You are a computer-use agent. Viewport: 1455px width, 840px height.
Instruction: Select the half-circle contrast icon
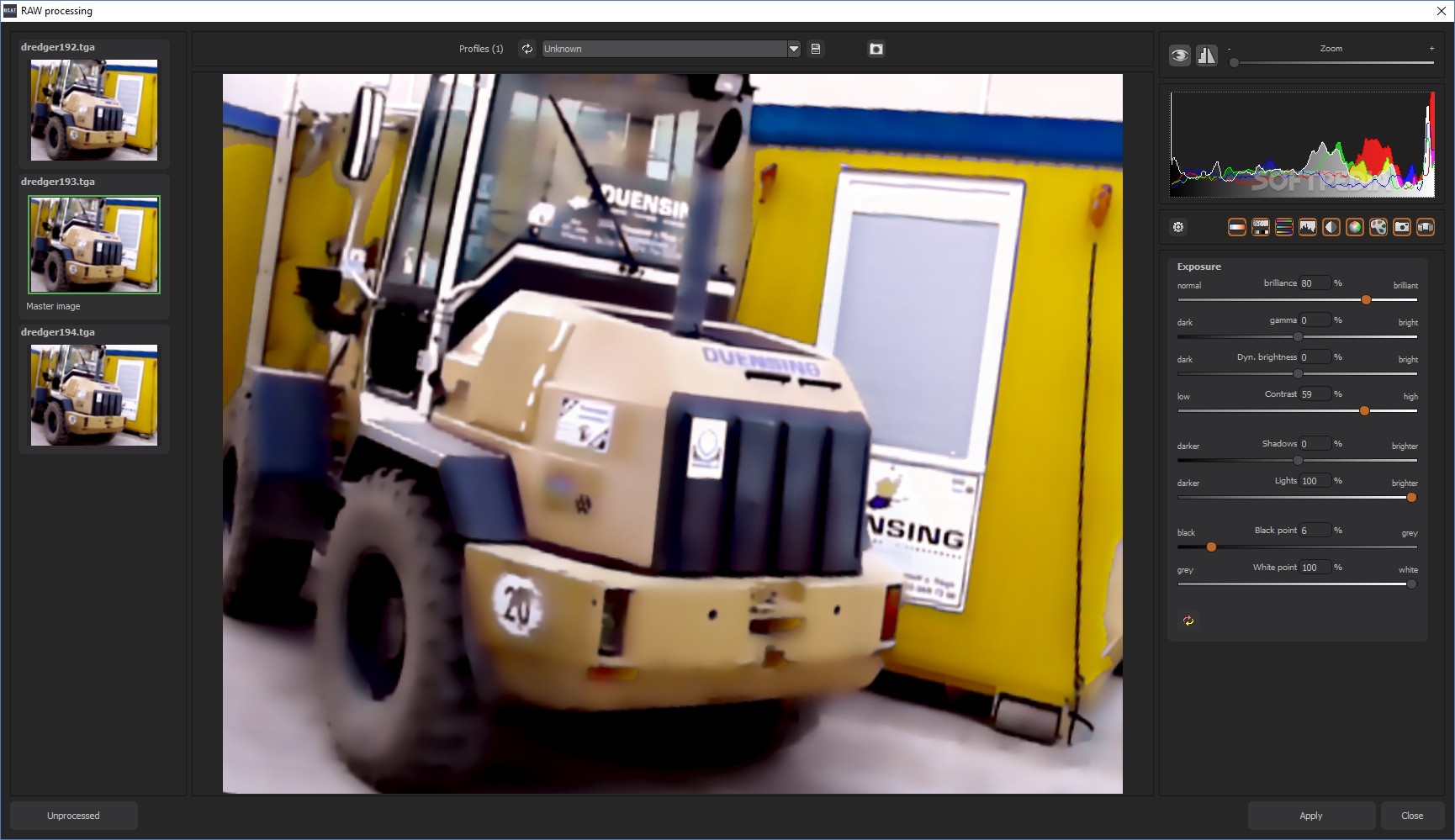coord(1331,227)
